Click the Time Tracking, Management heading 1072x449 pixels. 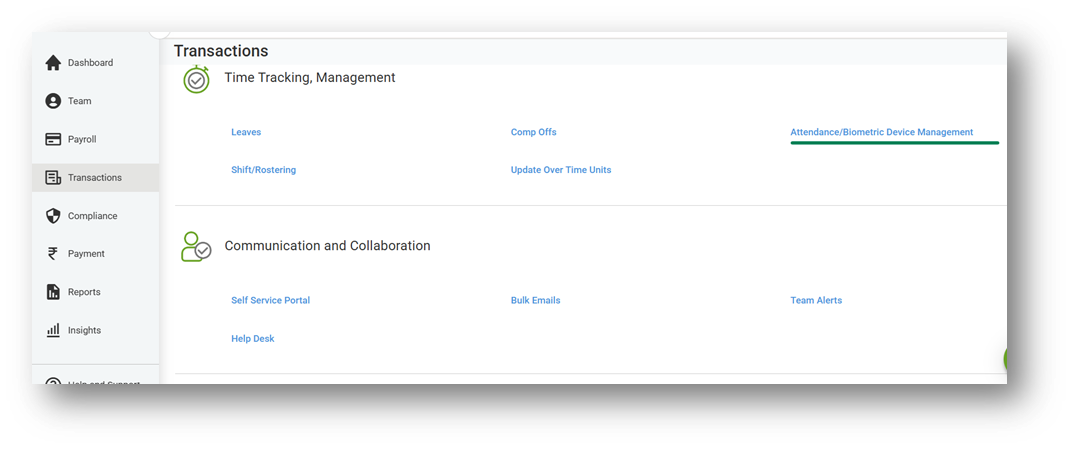point(310,78)
